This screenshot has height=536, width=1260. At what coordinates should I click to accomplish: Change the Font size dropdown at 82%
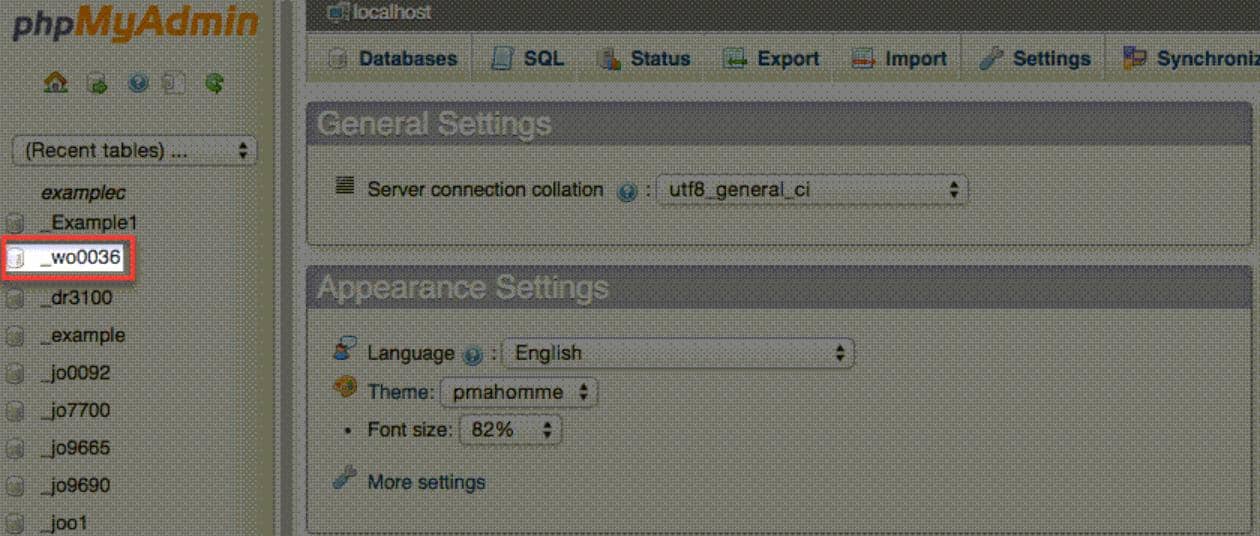(x=510, y=430)
